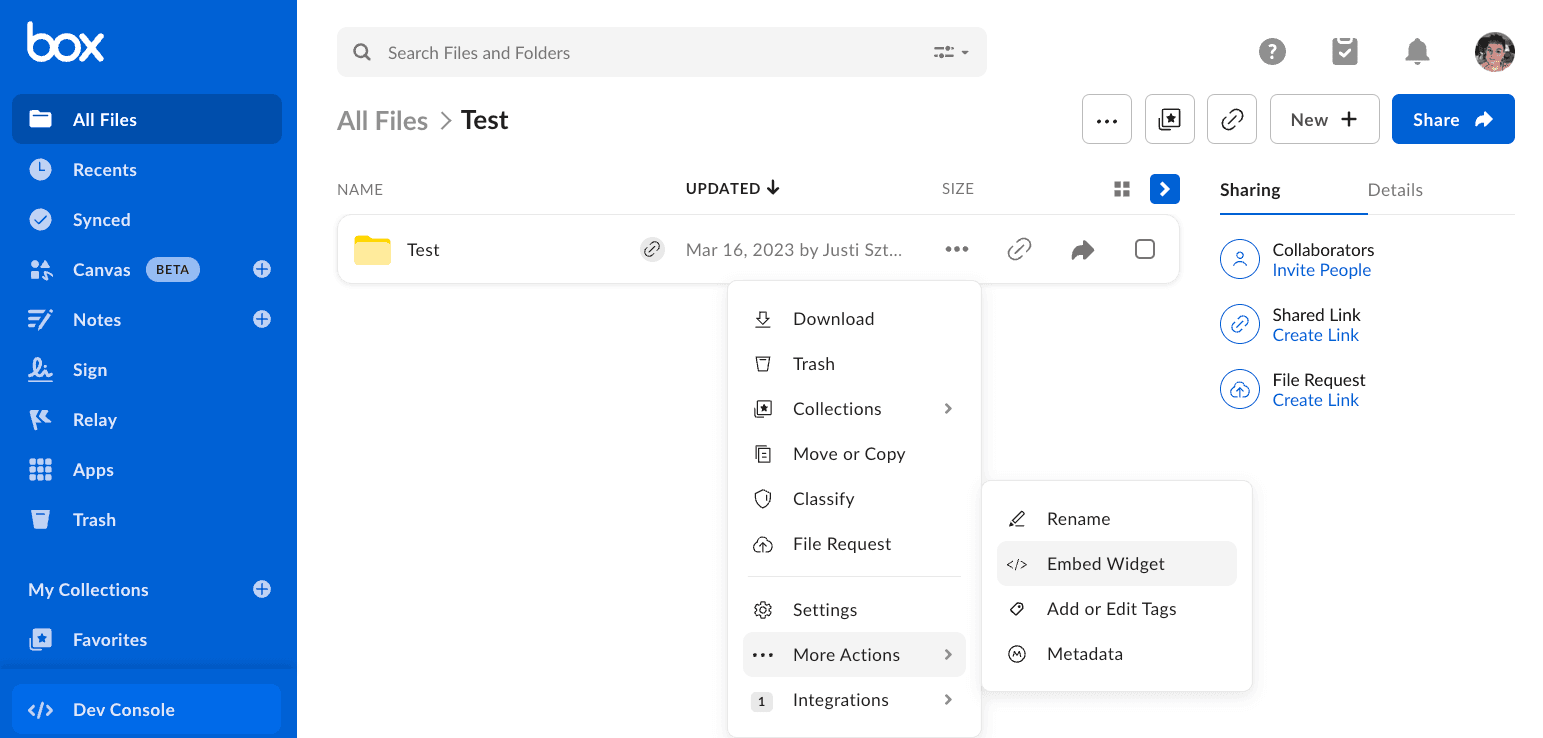The image size is (1543, 738).
Task: Switch to Details tab
Action: point(1395,190)
